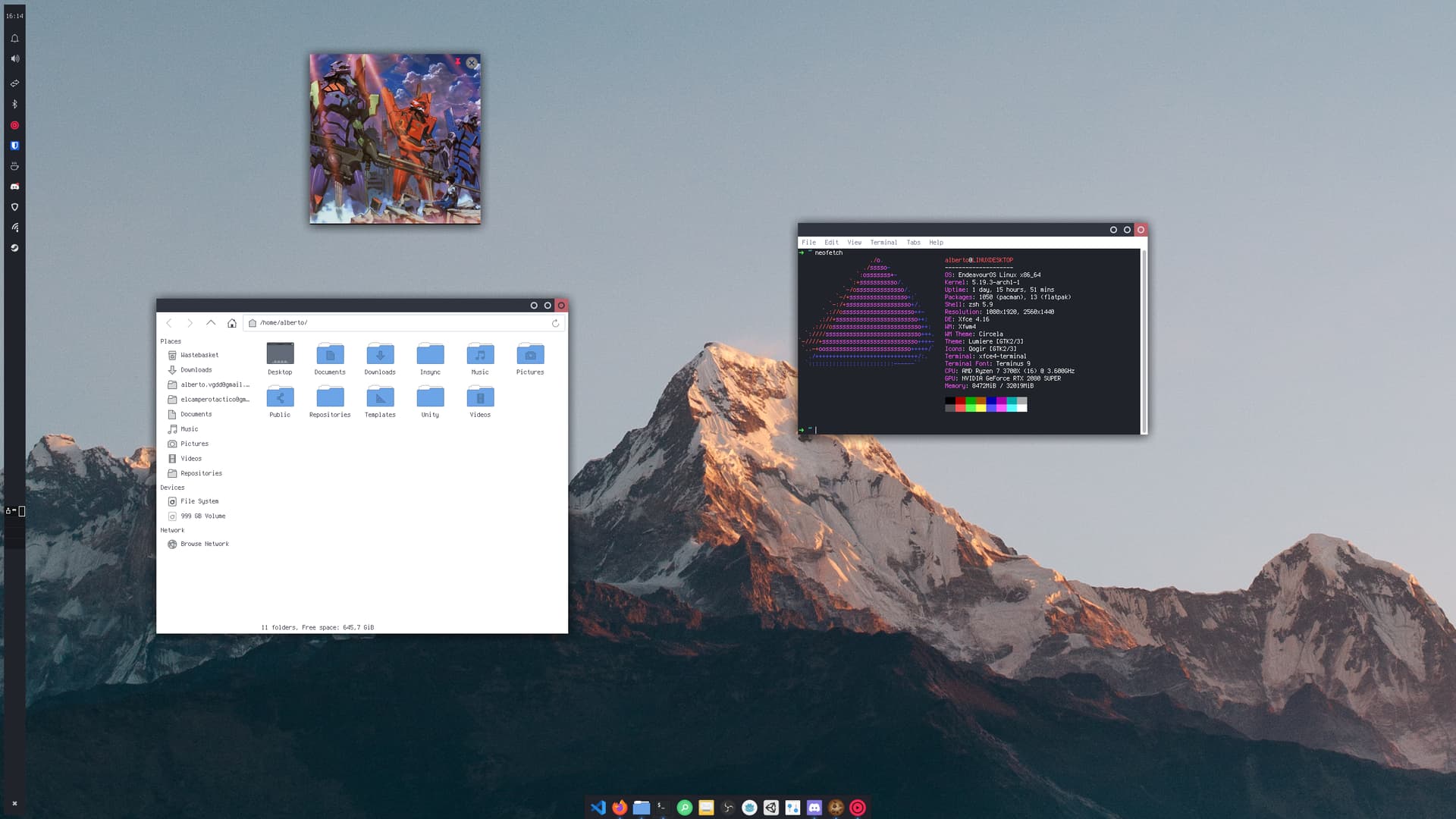1456x819 pixels.
Task: Open the Terminal menu in terminal window
Action: tap(883, 243)
